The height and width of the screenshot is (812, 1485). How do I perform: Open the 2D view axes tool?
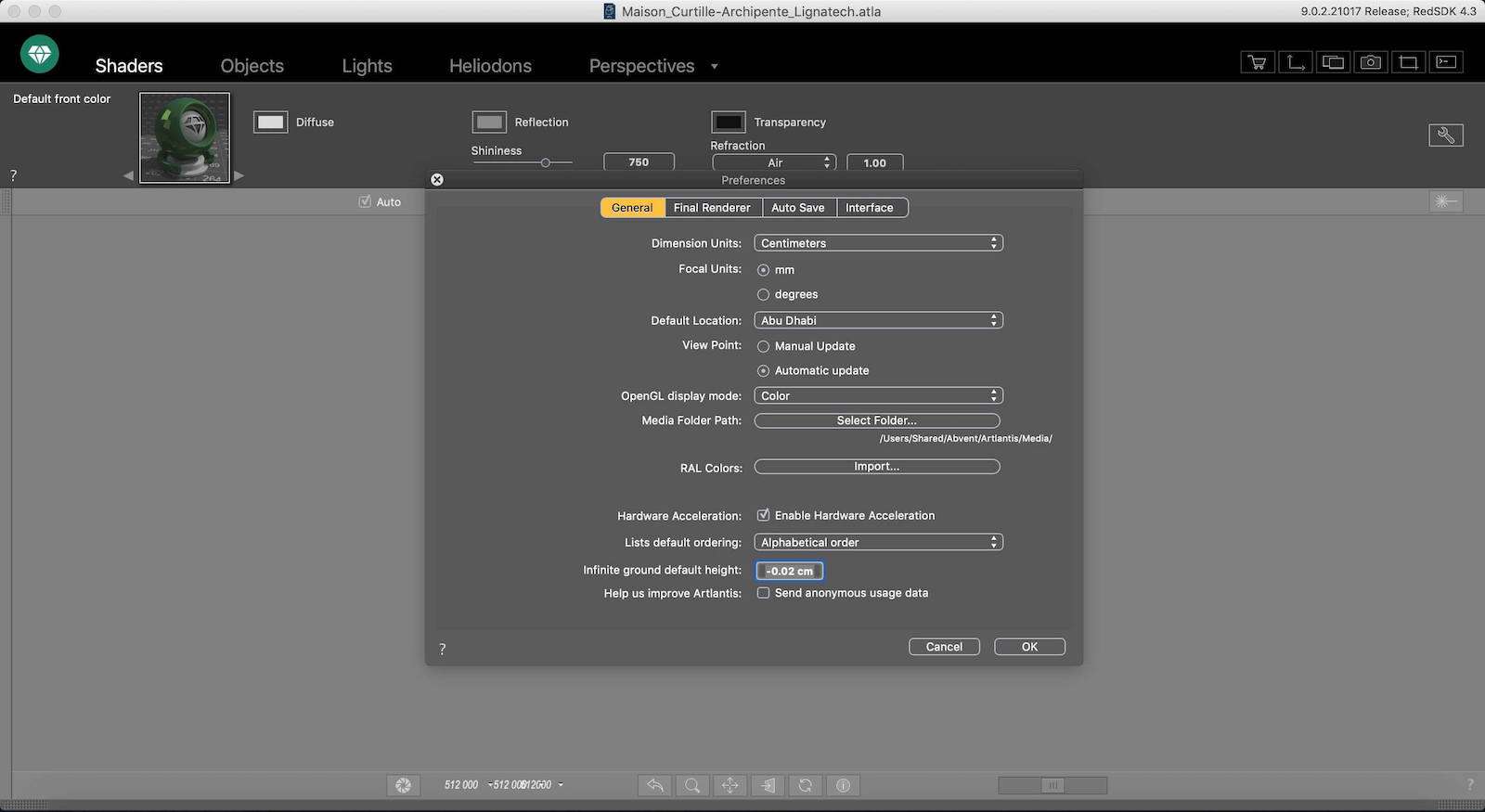pyautogui.click(x=1296, y=62)
